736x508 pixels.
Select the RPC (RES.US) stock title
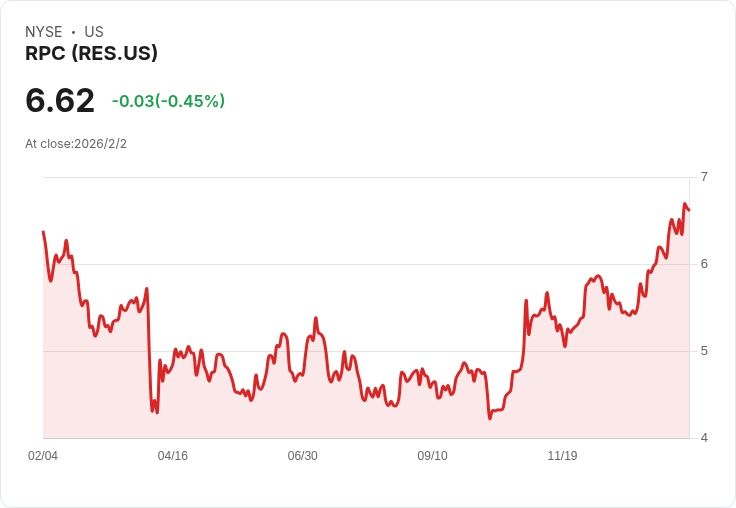tap(91, 54)
